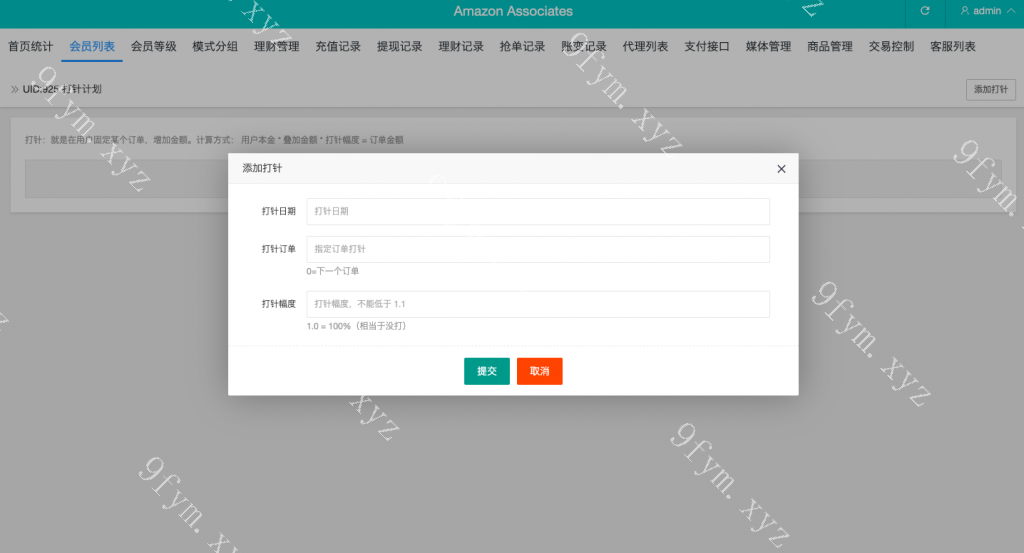Open 交易控制 tab
The image size is (1024, 553).
(x=891, y=46)
